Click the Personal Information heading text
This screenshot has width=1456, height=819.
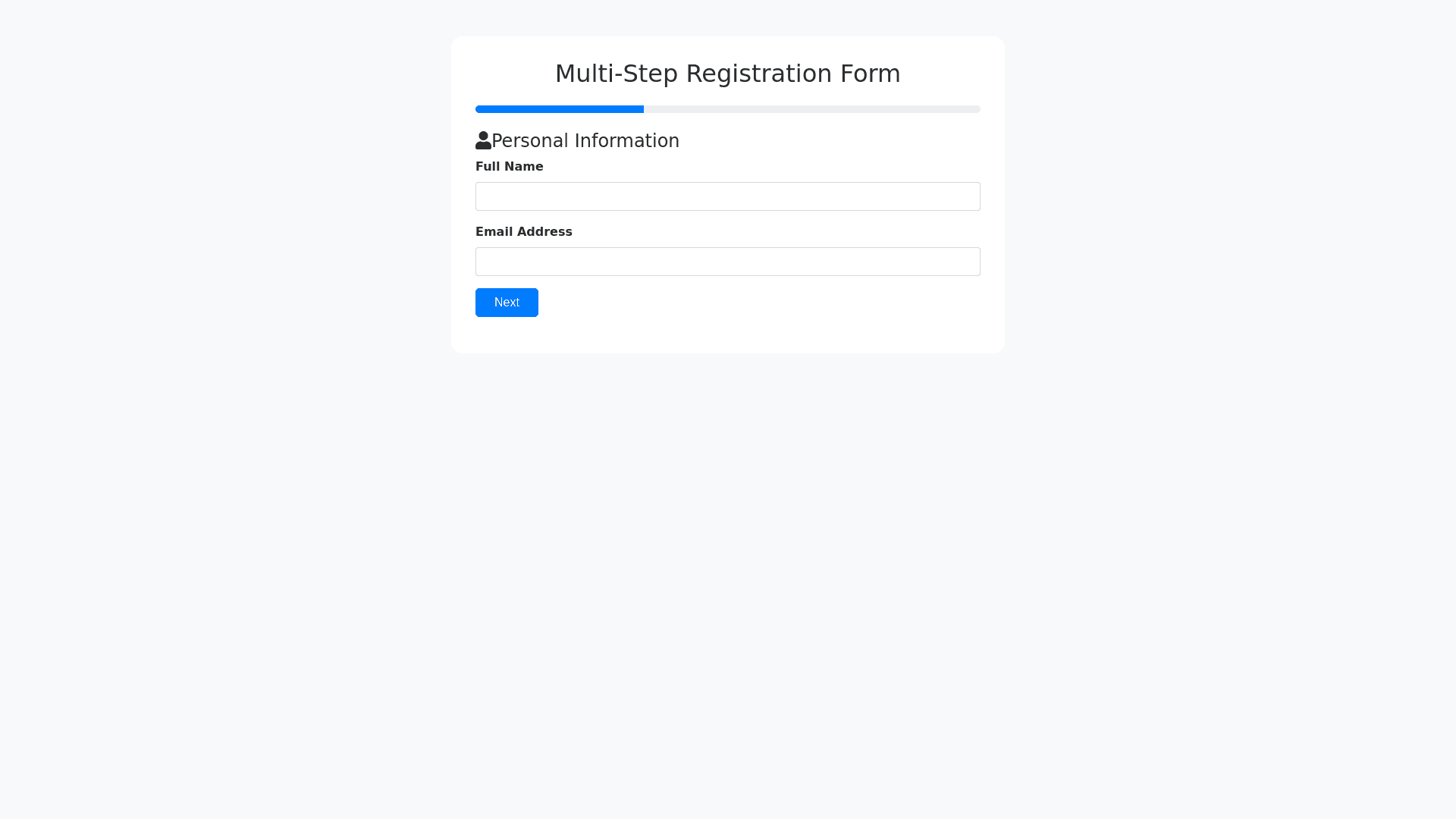point(585,141)
